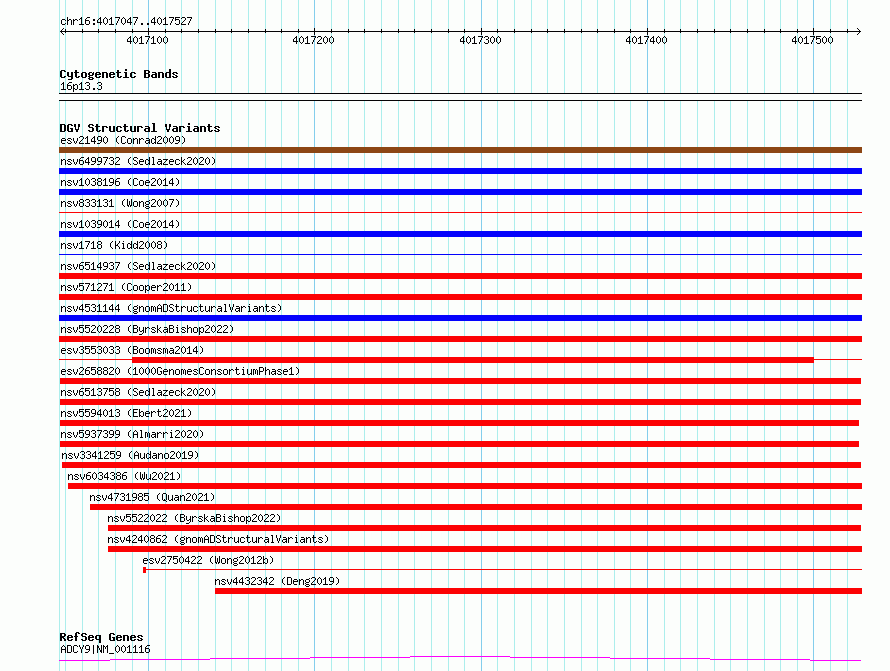Select the red bar for esv3553033 (Boomsma2014)
This screenshot has width=890, height=671.
[472, 360]
